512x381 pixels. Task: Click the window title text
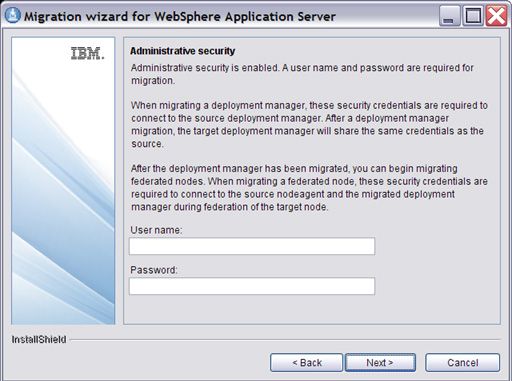click(x=180, y=16)
